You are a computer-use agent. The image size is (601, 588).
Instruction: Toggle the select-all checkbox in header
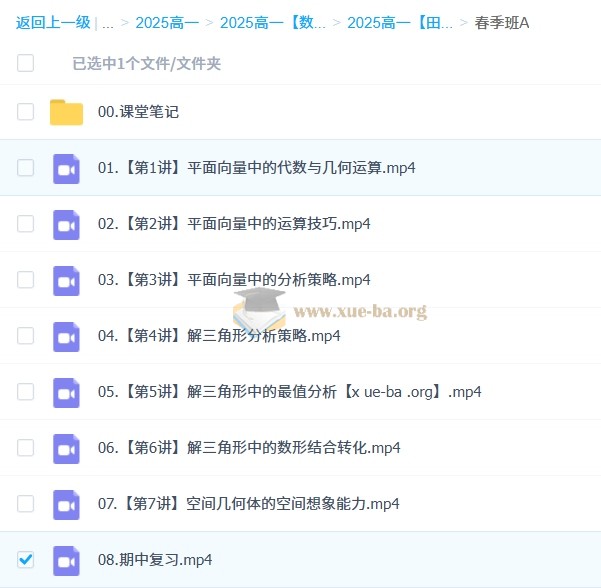[26, 63]
